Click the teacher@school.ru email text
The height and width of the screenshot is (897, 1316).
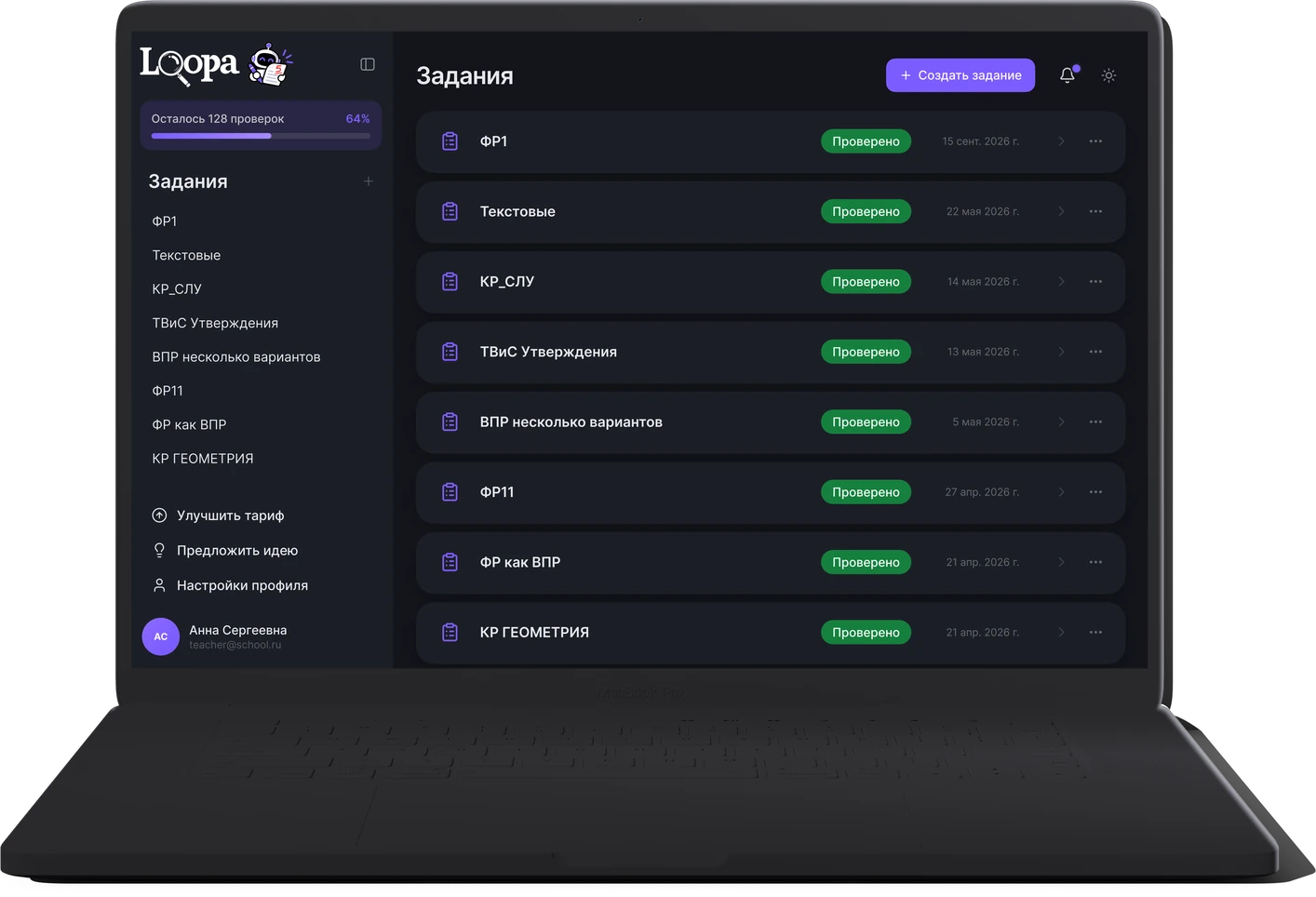click(x=235, y=645)
